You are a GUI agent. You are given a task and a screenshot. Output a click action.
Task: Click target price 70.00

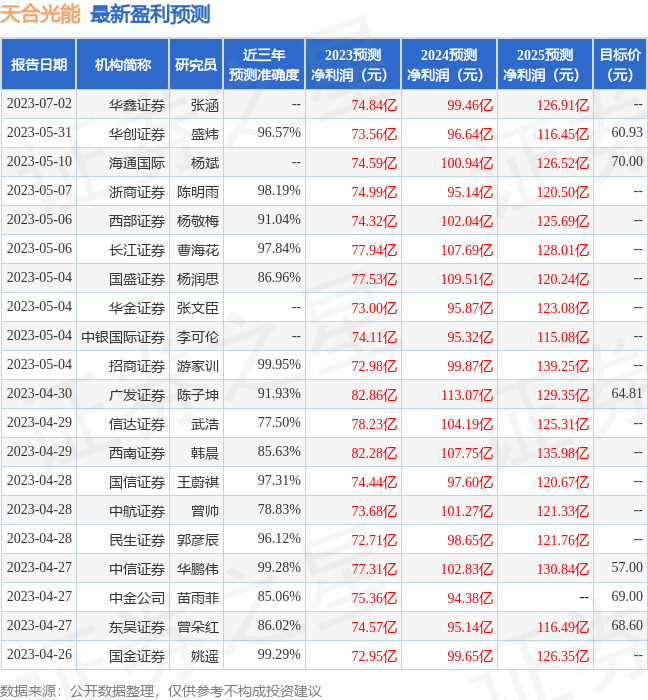click(x=627, y=162)
